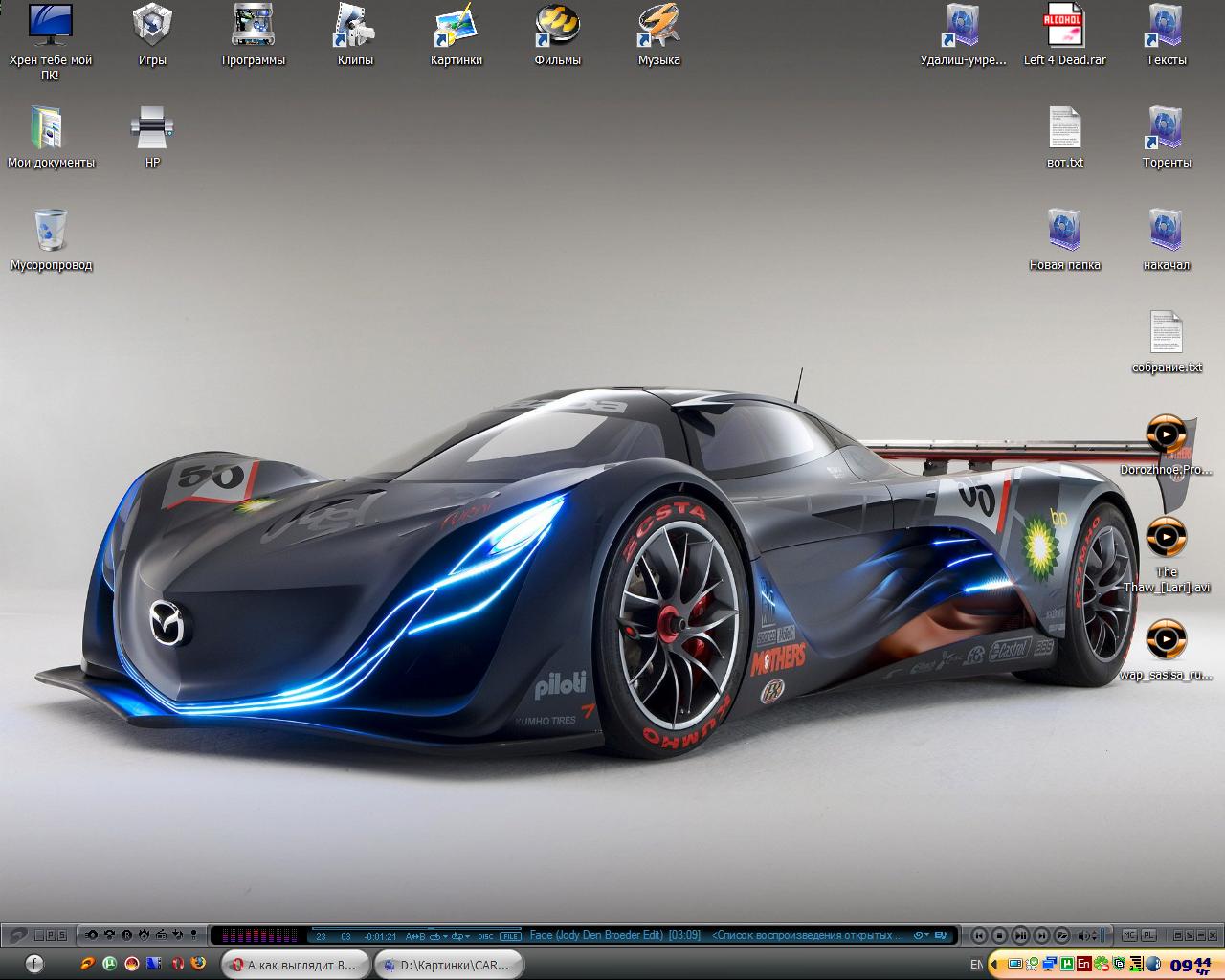Toggle the PL playlist button in player
This screenshot has height=980, width=1225.
tap(1148, 935)
